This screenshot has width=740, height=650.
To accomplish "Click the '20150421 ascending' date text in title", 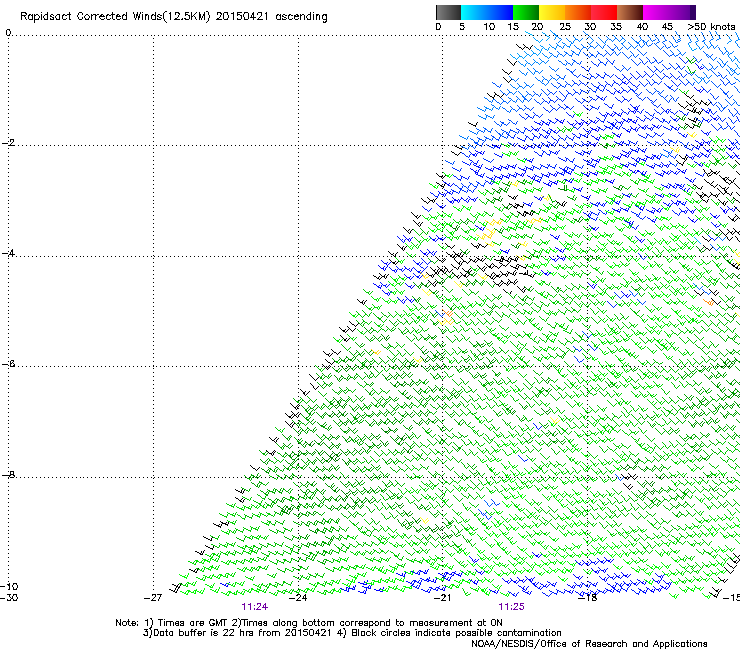I will coord(271,17).
